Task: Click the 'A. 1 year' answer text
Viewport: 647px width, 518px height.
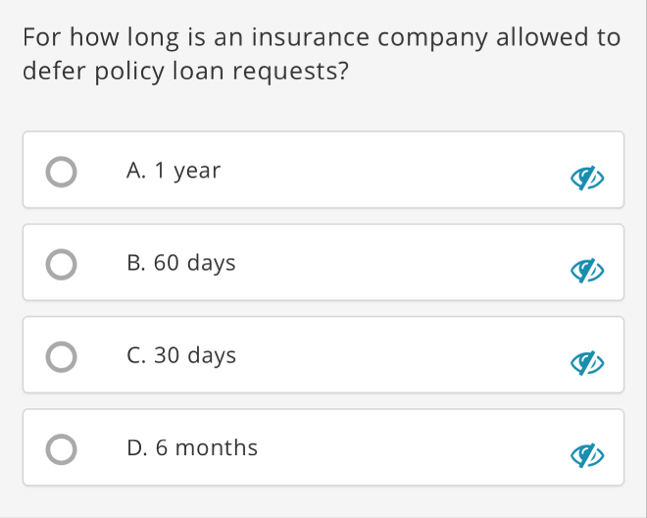Action: pos(173,171)
